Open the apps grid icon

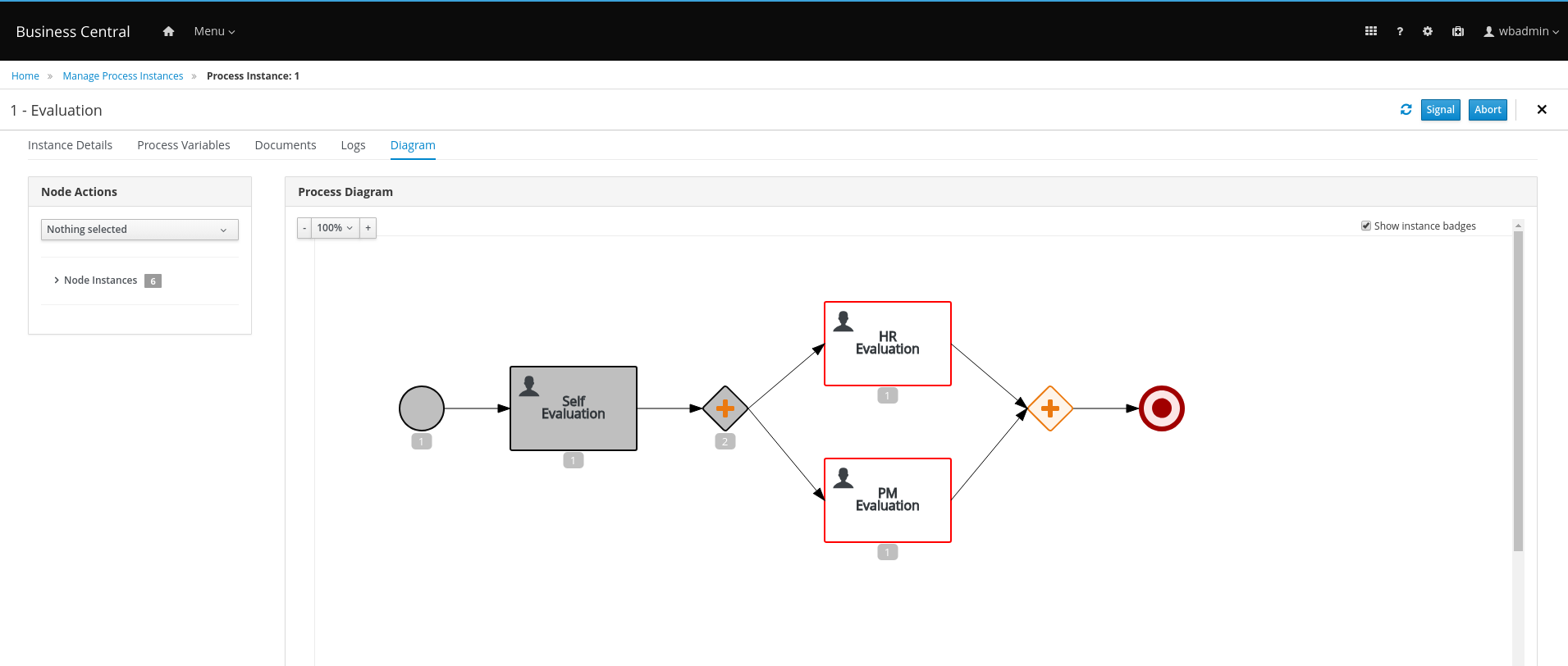point(1370,31)
